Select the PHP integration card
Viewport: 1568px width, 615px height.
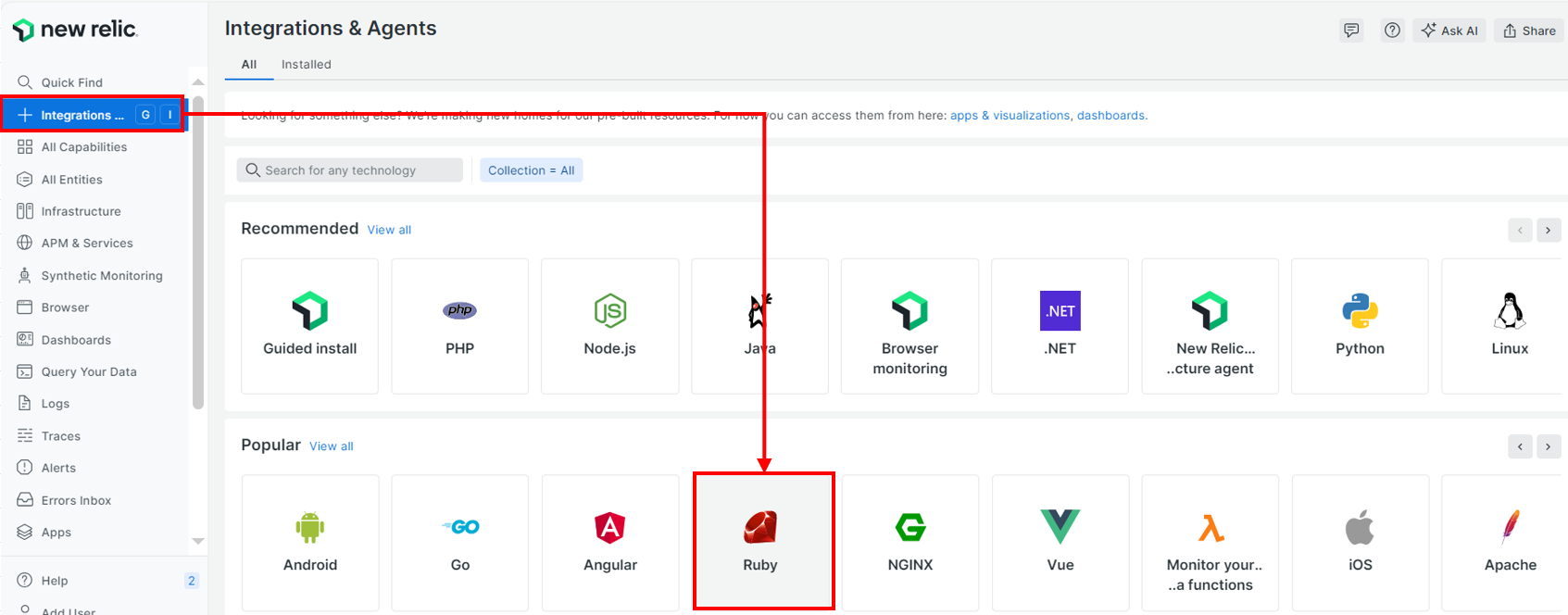(x=459, y=326)
